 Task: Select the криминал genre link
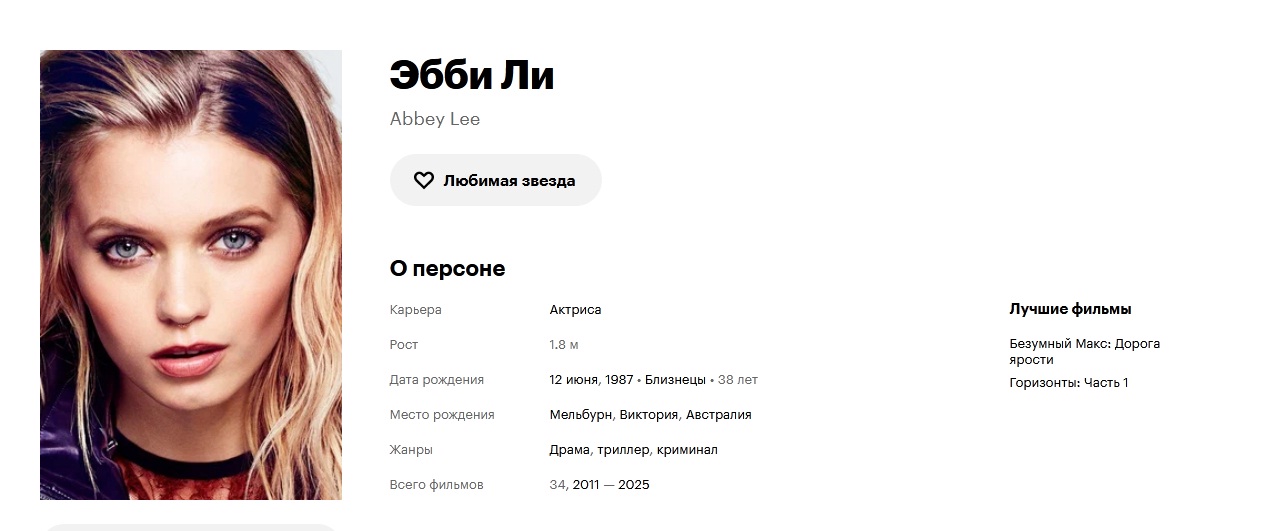[688, 450]
